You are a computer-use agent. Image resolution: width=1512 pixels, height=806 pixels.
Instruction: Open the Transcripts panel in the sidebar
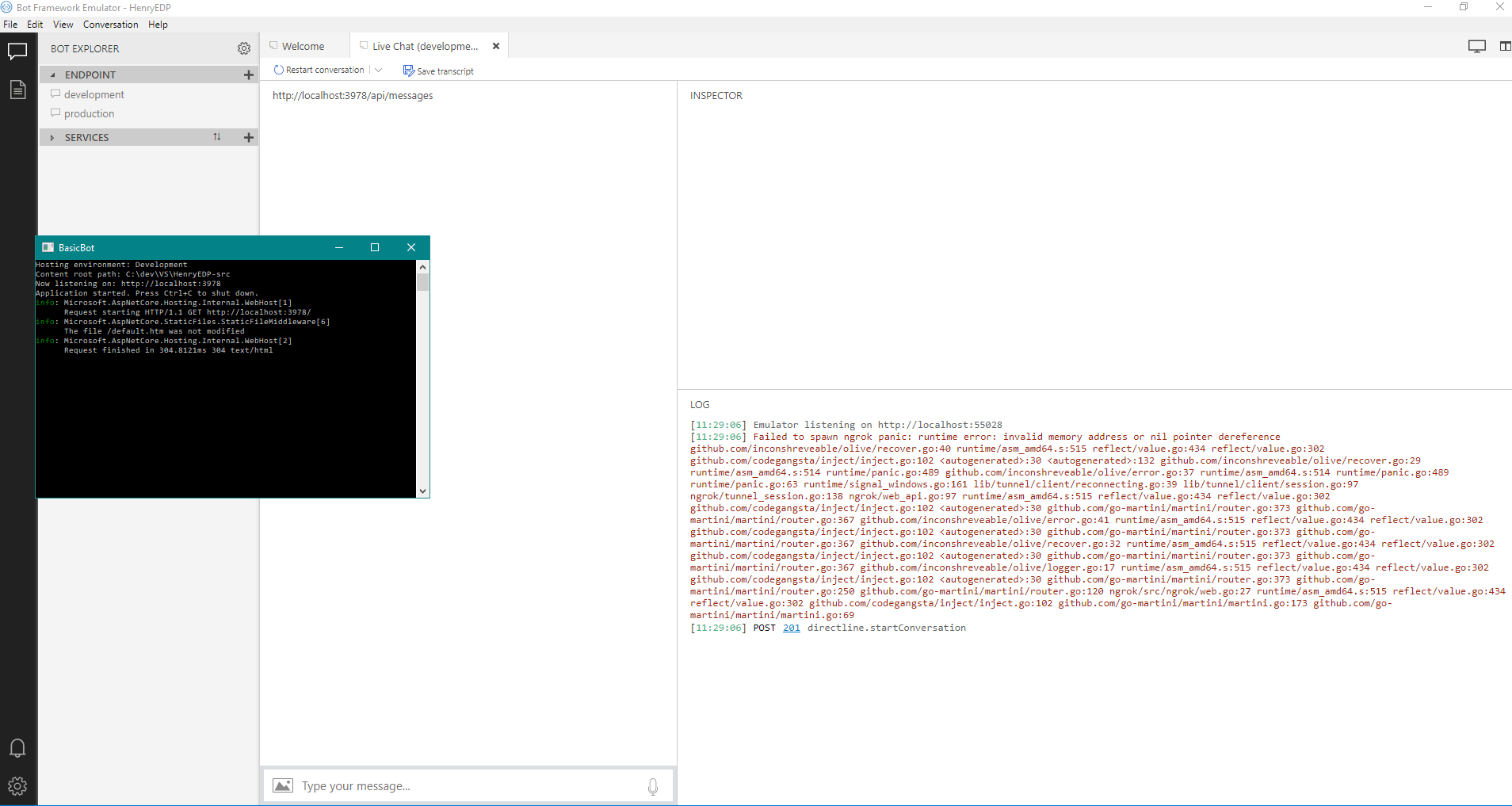(x=17, y=90)
